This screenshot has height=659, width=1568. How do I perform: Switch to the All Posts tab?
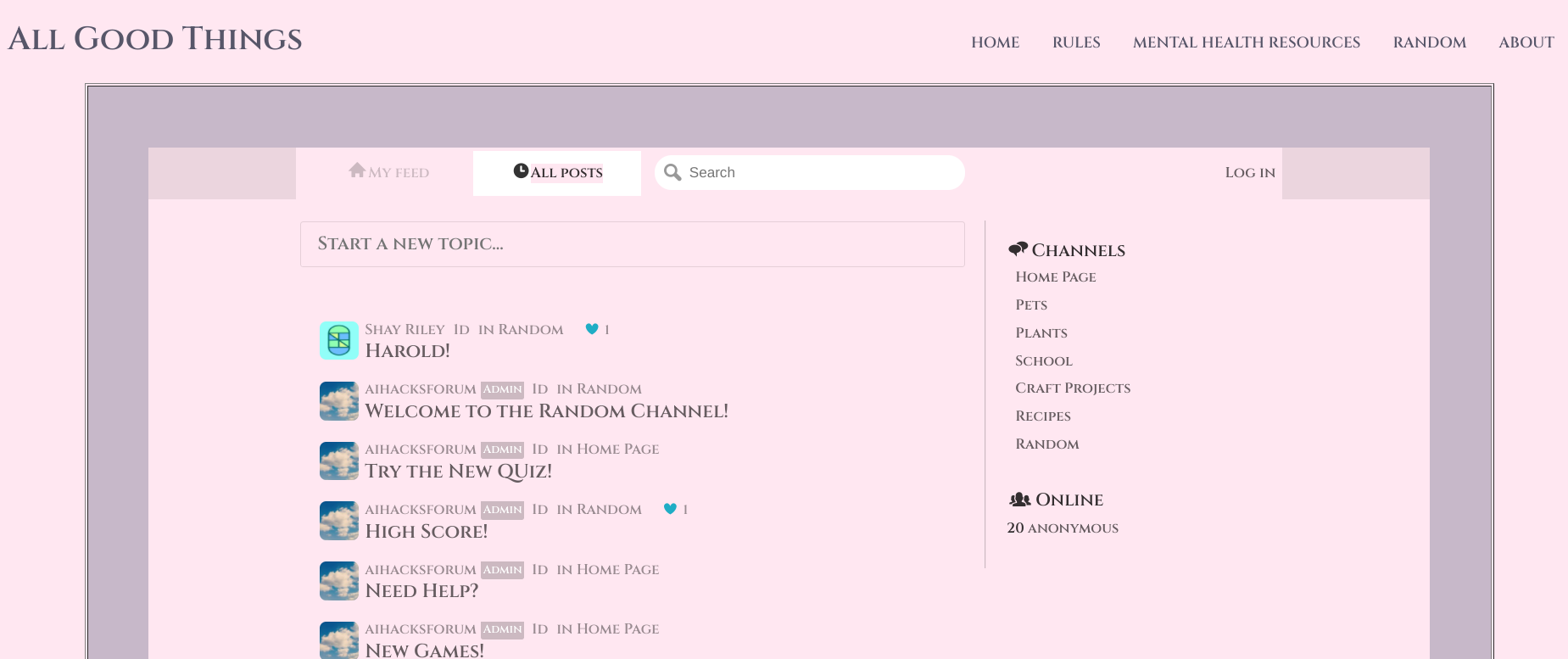click(x=558, y=172)
